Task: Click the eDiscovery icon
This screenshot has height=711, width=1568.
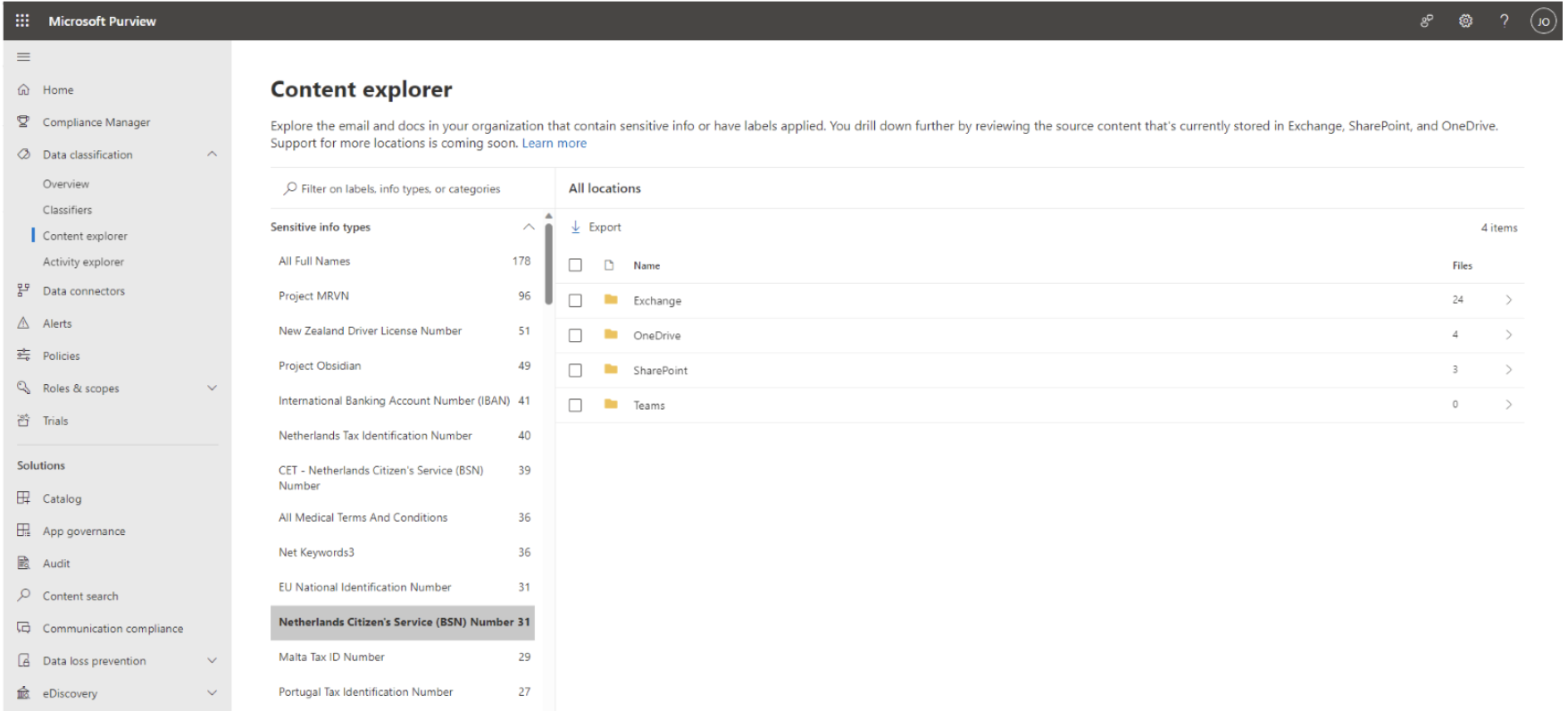Action: coord(24,692)
